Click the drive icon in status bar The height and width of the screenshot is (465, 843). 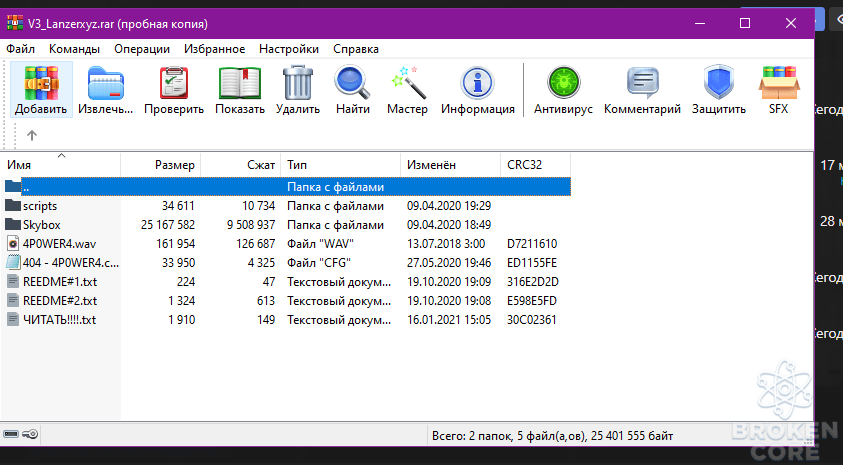click(x=11, y=434)
